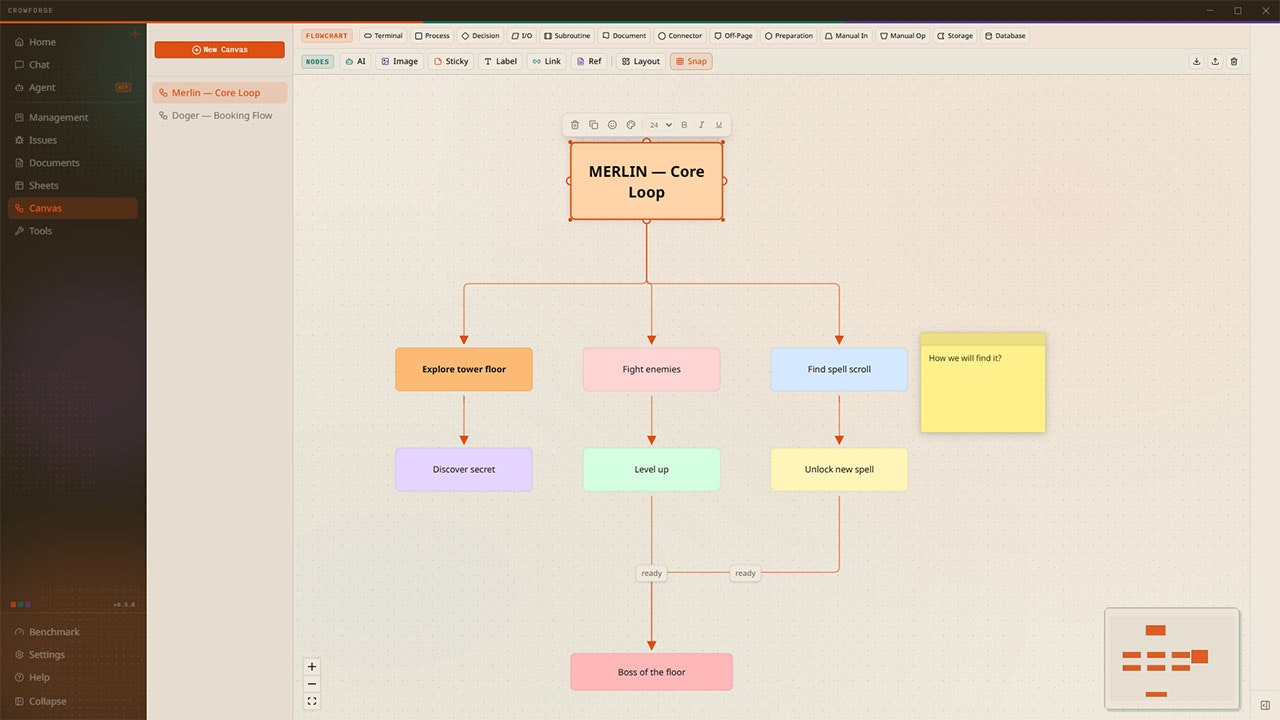Add an Off-Page flowchart shape
Image resolution: width=1280 pixels, height=720 pixels.
(733, 36)
